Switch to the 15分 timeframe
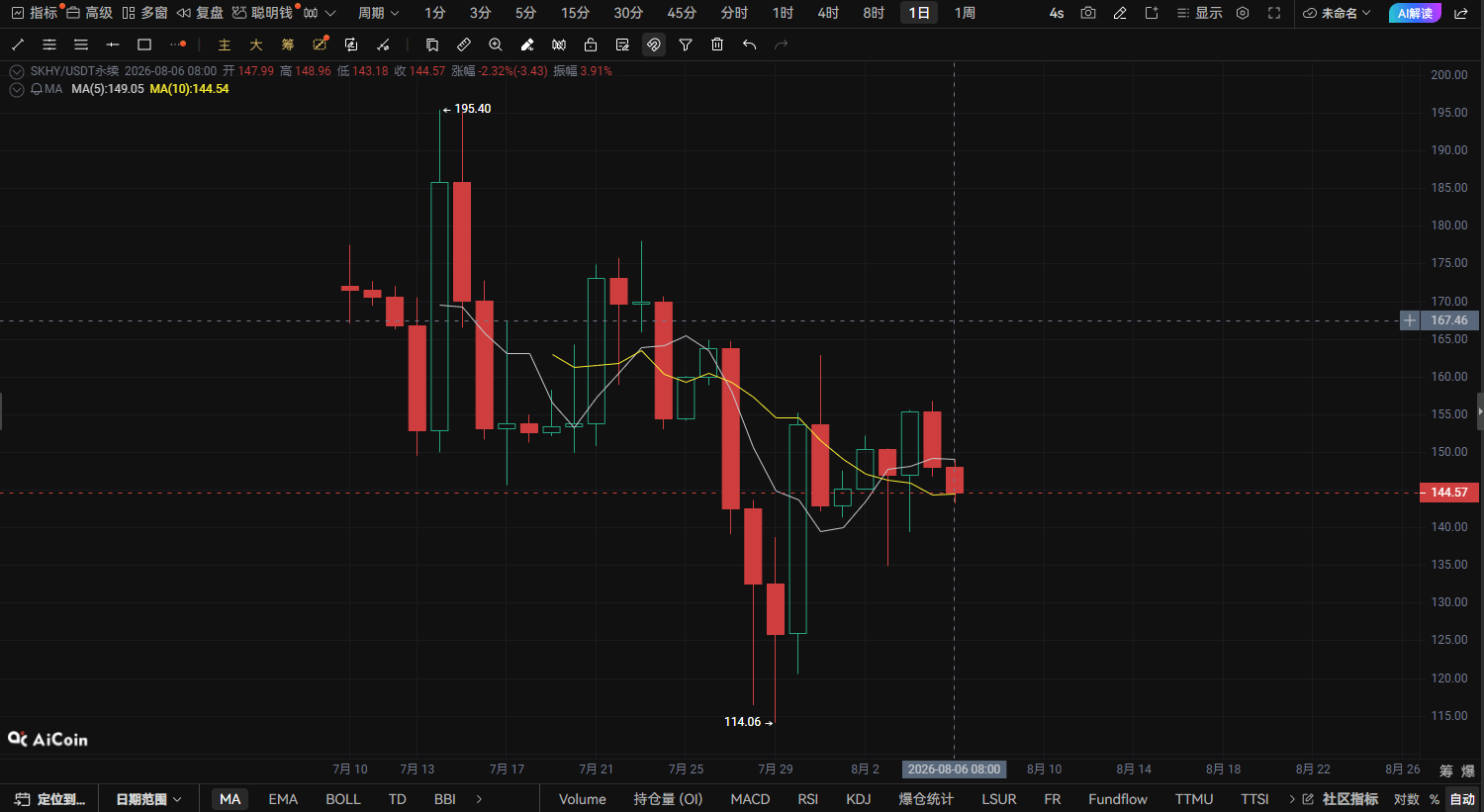 pyautogui.click(x=575, y=13)
